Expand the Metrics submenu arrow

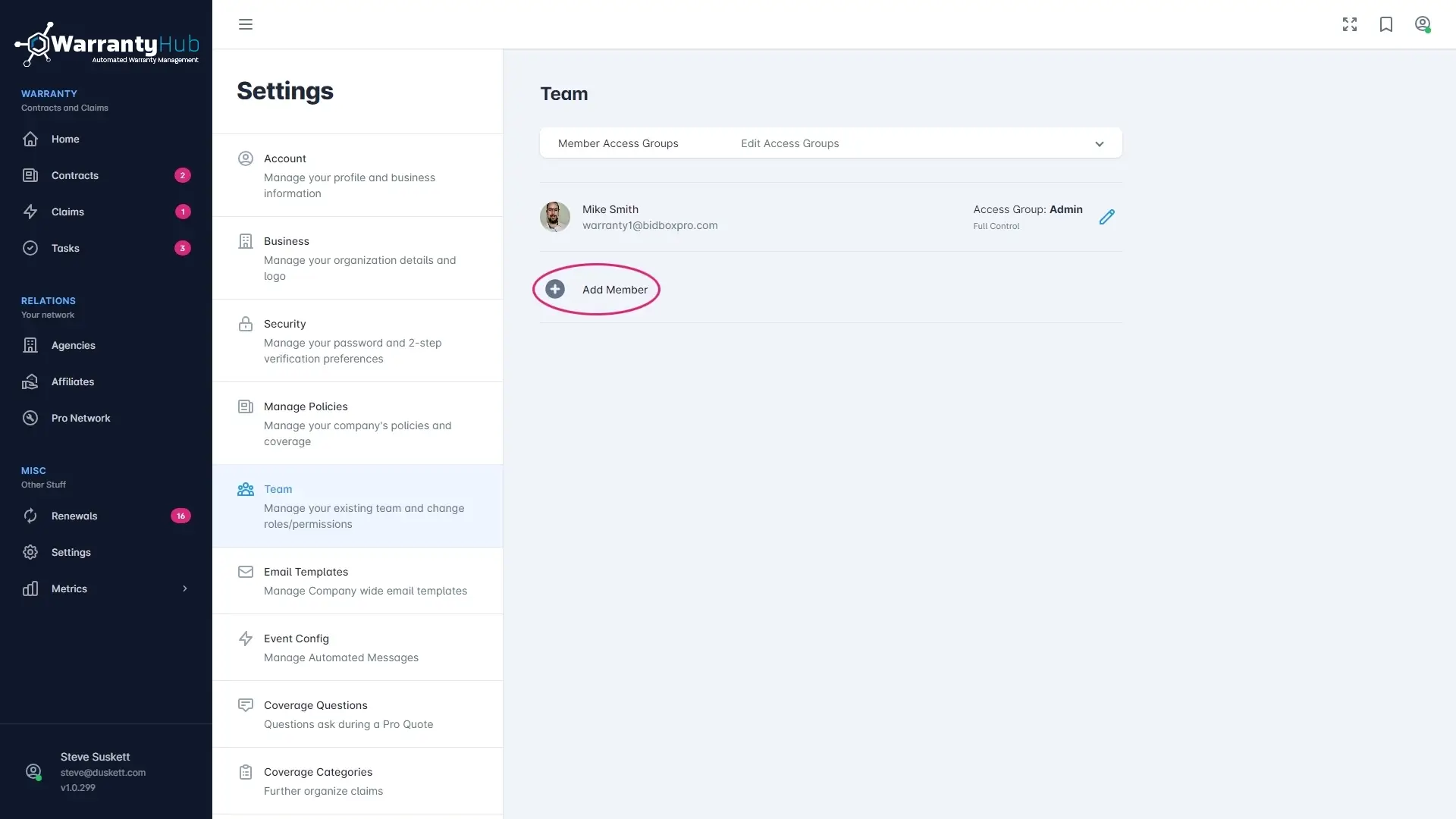point(184,588)
